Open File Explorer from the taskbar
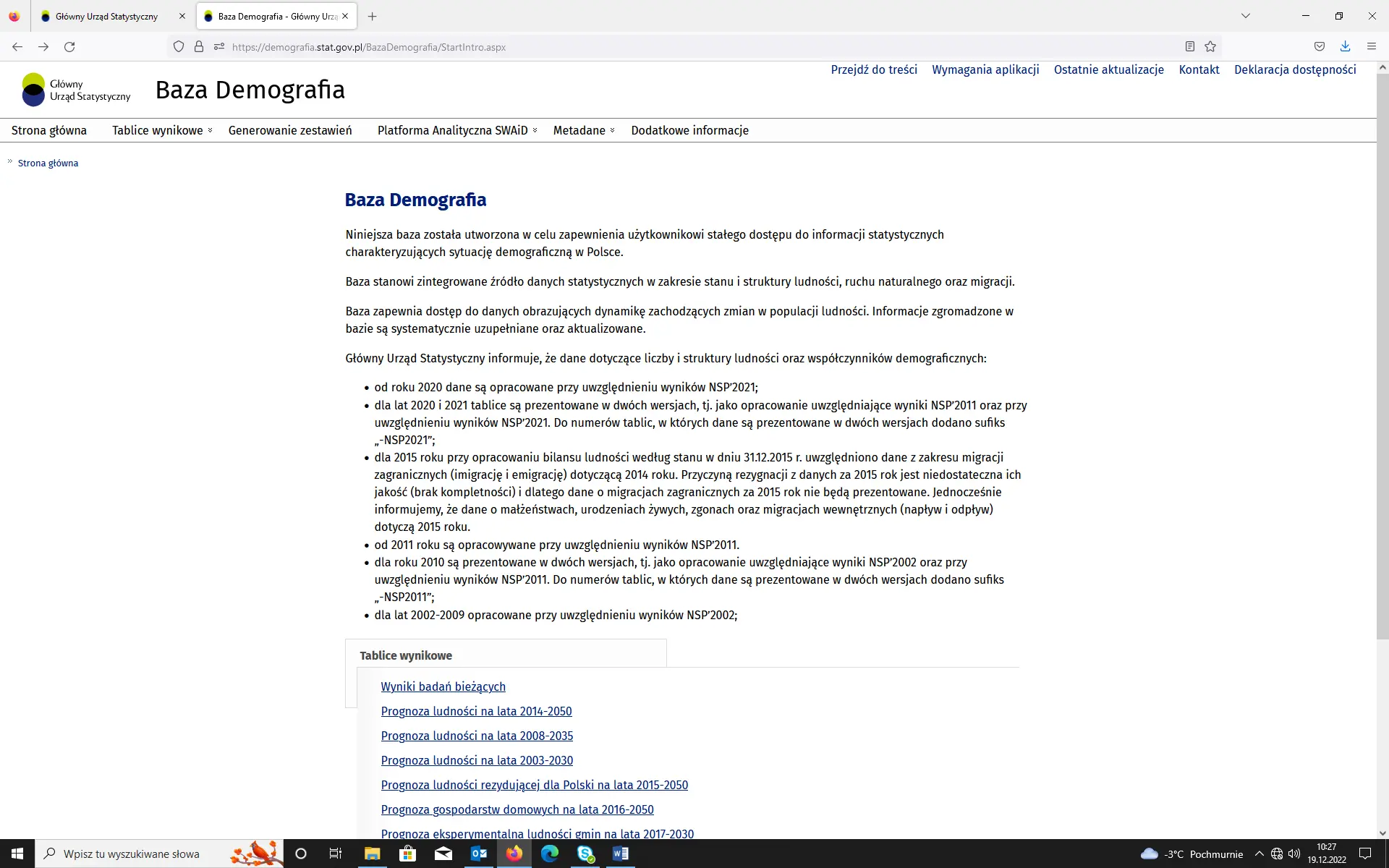The height and width of the screenshot is (868, 1389). 372,854
